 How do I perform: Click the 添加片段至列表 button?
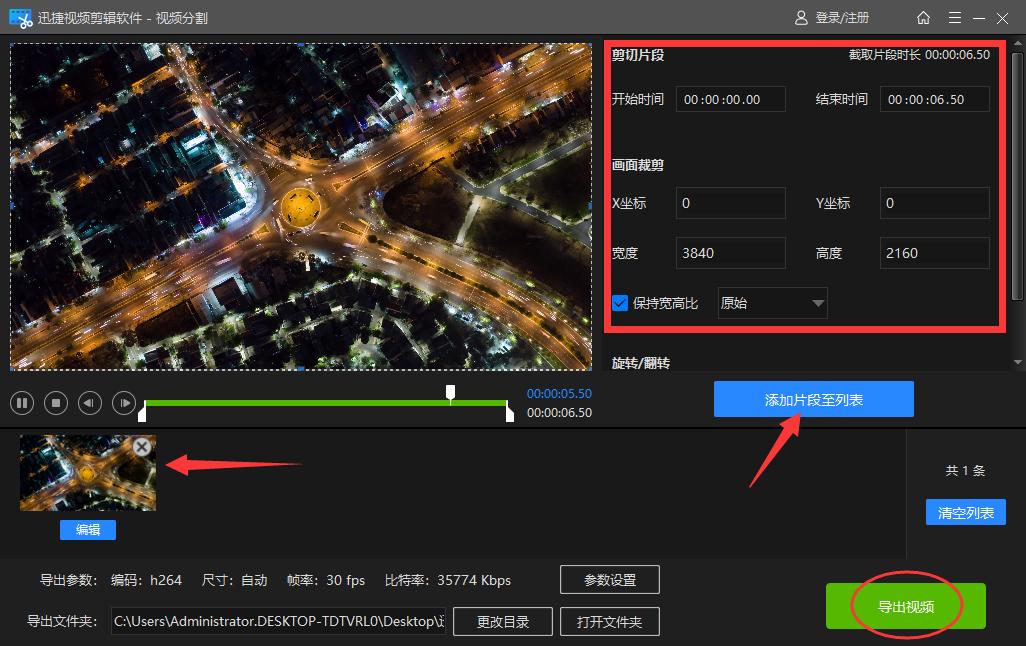point(813,399)
